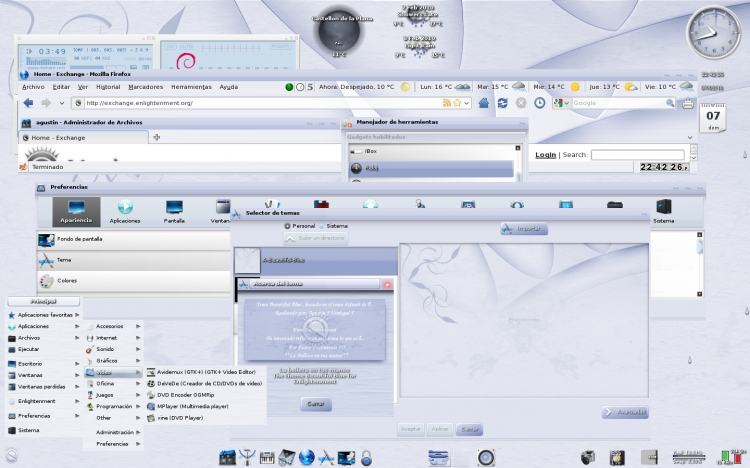
Task: Open the Firefox Historial menu
Action: pos(108,87)
